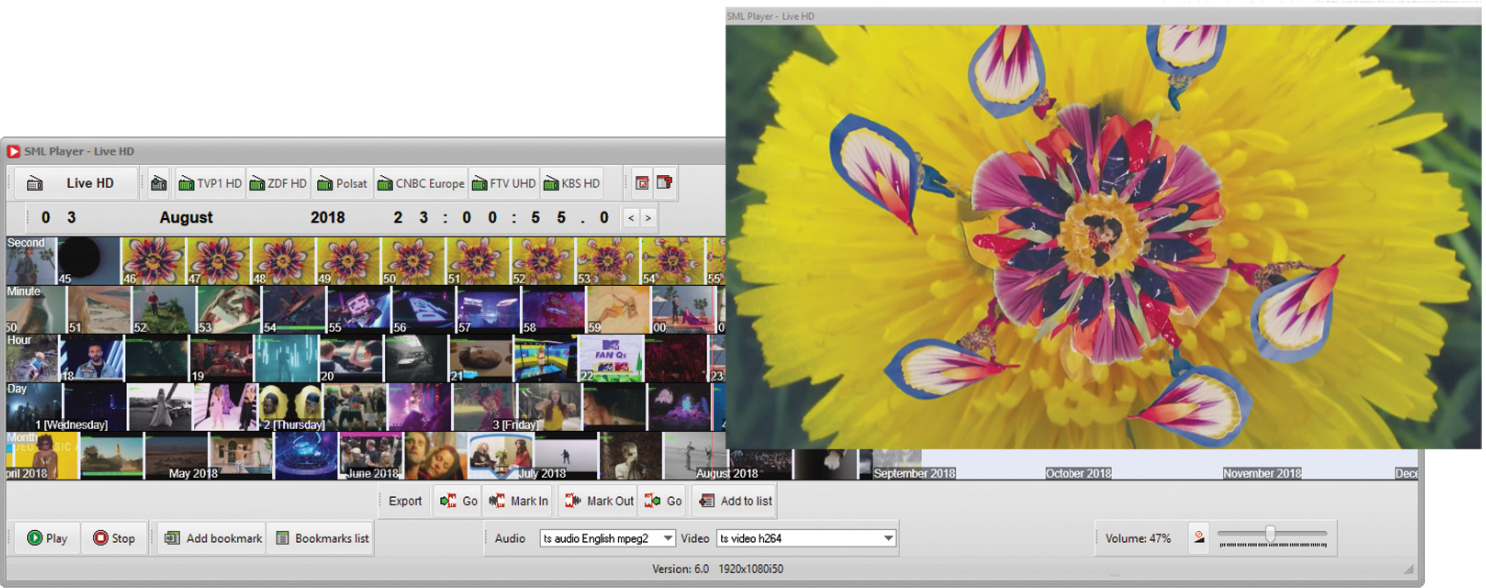Screen dimensions: 1486x588
Task: Jump to July 2018 in Month row
Action: 543,473
